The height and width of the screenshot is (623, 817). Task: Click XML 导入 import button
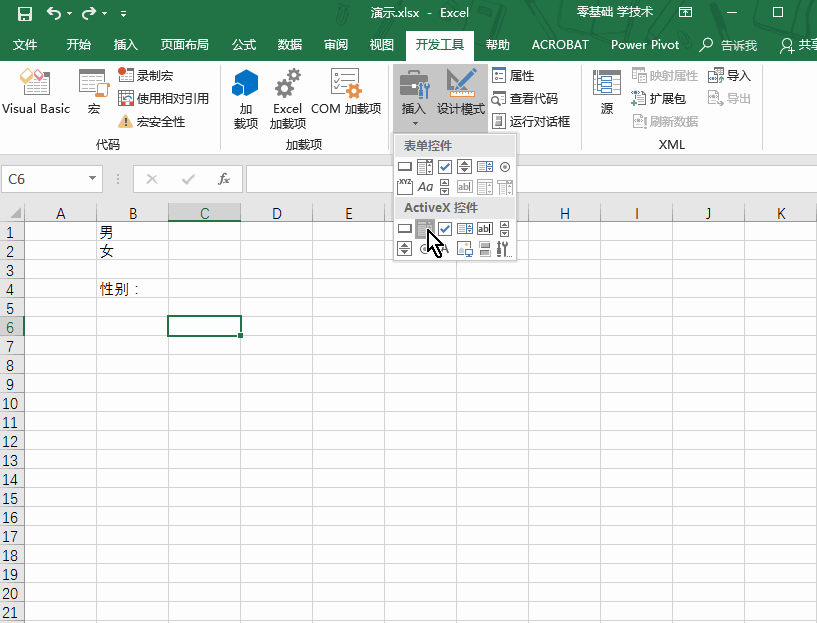729,76
